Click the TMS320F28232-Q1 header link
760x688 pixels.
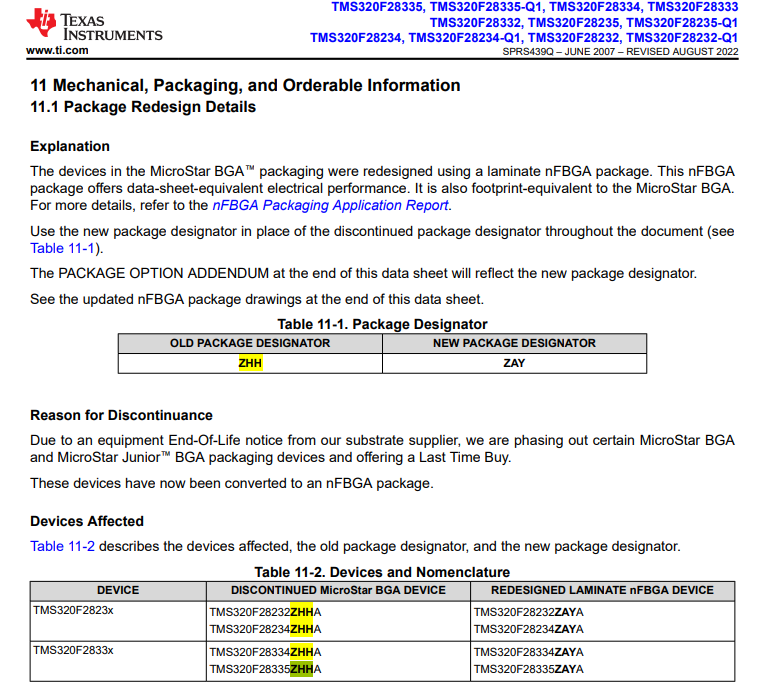pyautogui.click(x=681, y=38)
